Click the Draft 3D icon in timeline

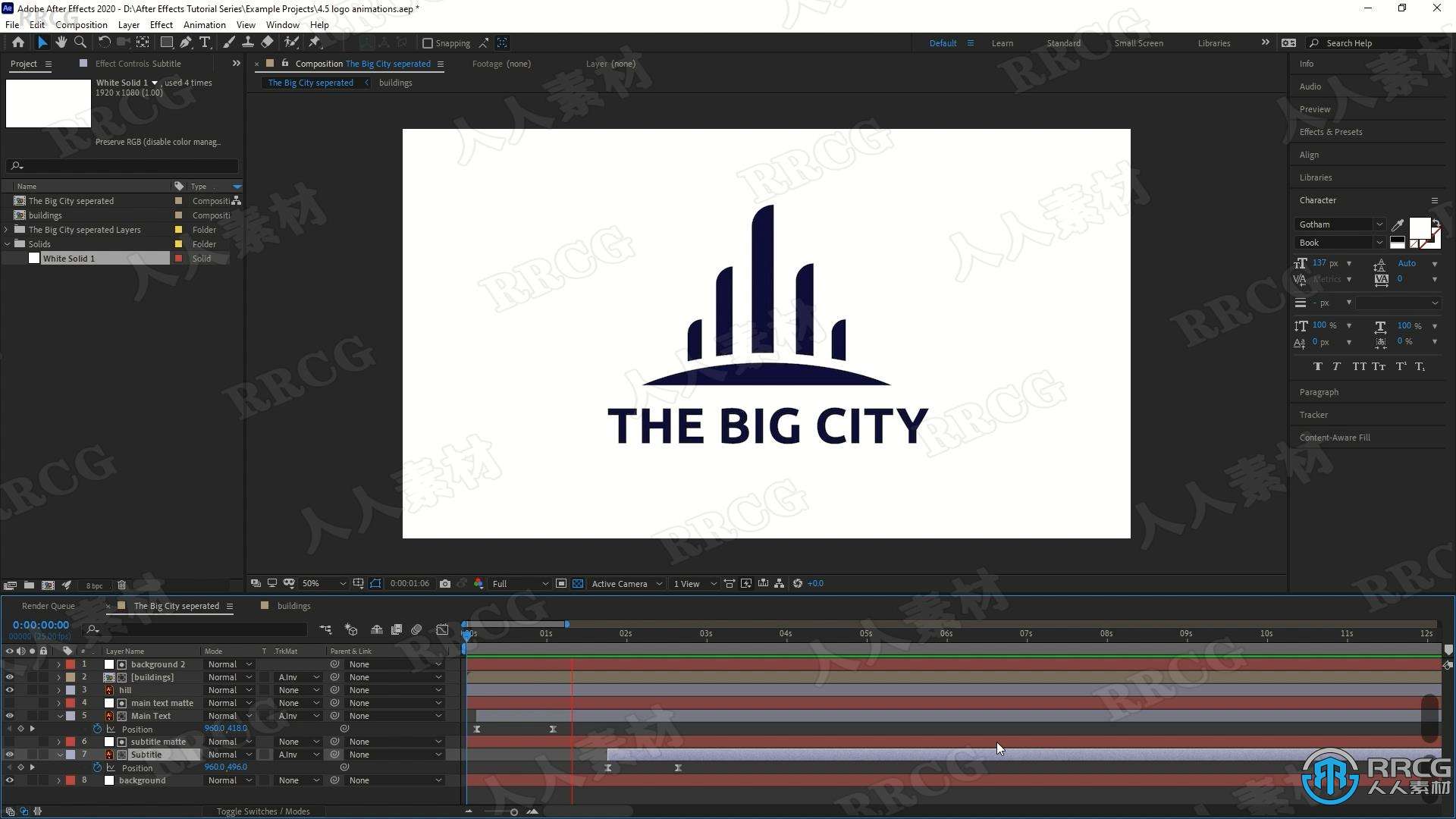pos(351,629)
